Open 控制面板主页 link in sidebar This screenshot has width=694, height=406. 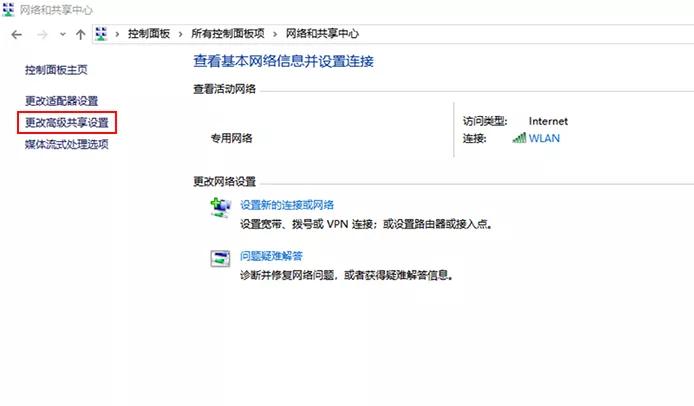(x=56, y=70)
